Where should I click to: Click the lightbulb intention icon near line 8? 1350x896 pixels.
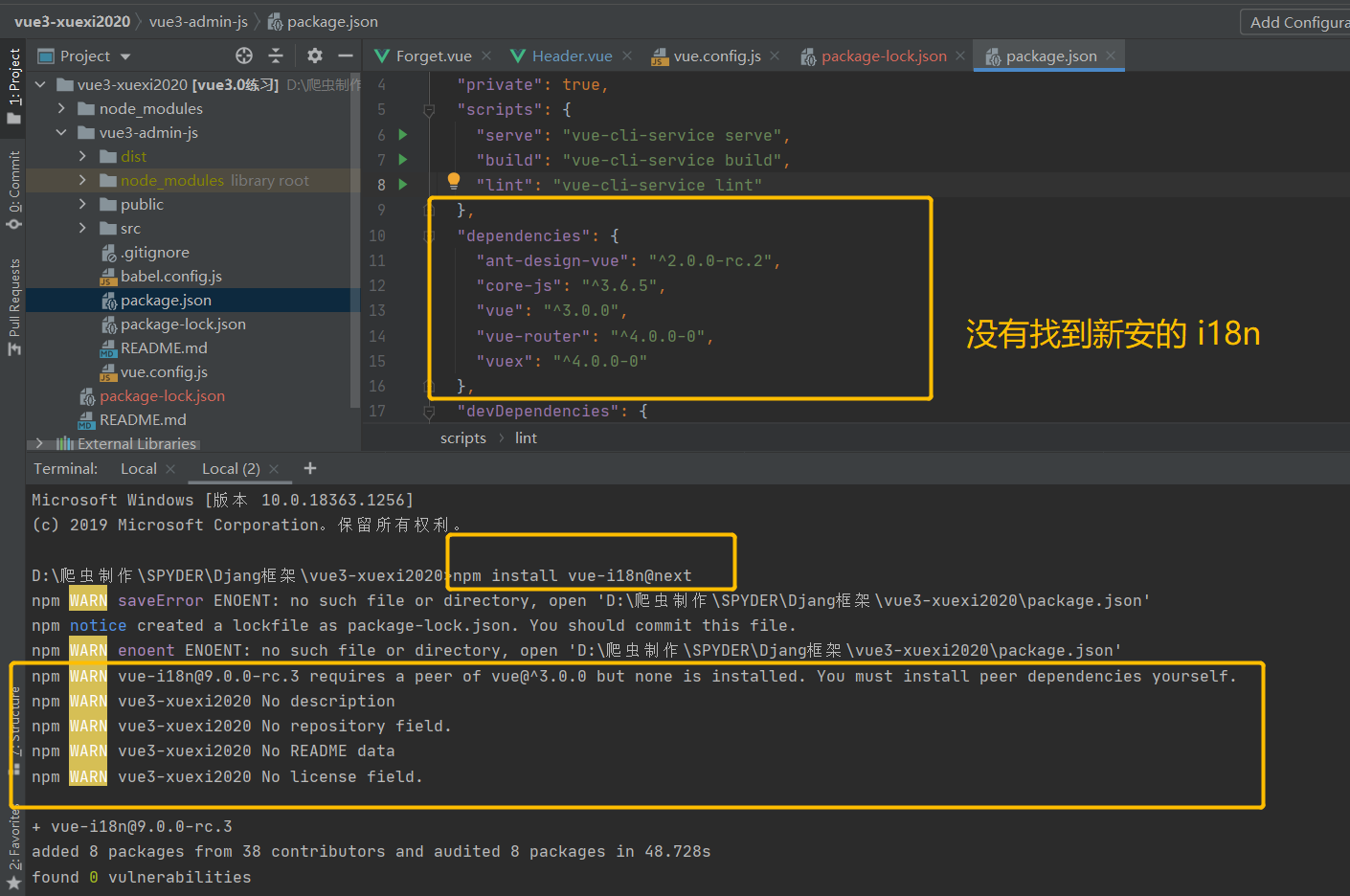click(453, 180)
